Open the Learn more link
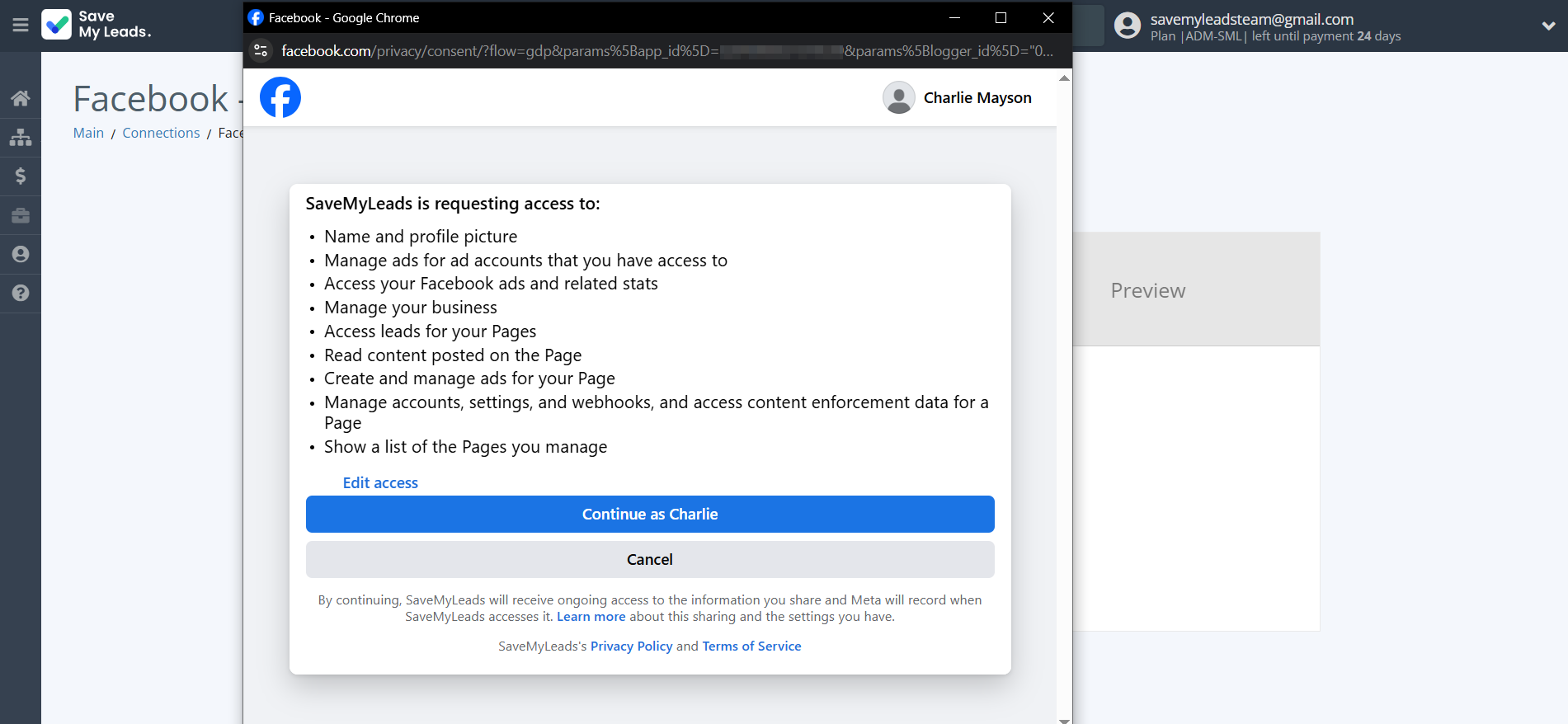Viewport: 1568px width, 724px height. pyautogui.click(x=591, y=617)
